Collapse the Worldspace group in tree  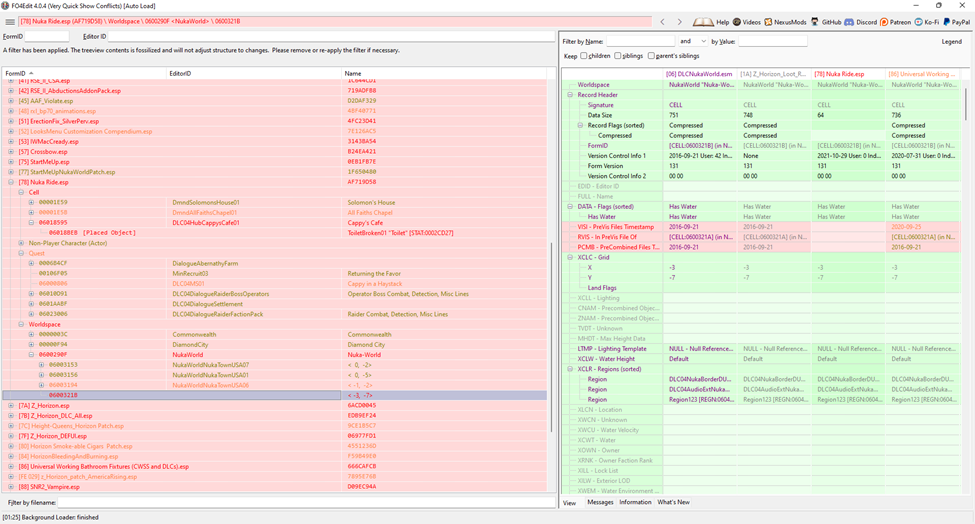(x=21, y=324)
